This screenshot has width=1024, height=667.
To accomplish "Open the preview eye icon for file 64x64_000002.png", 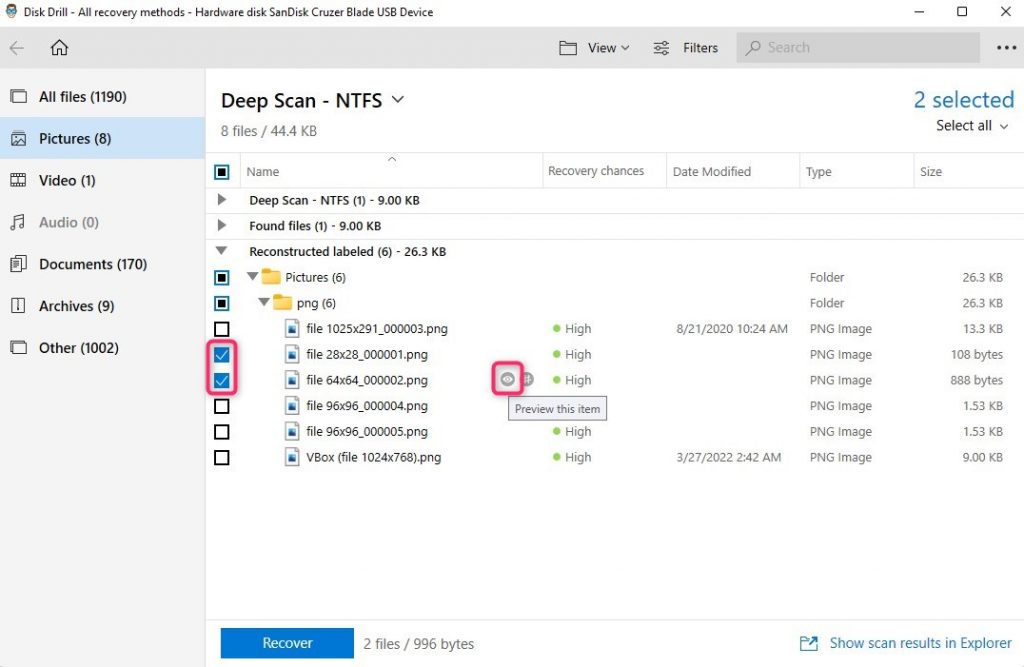I will 507,379.
